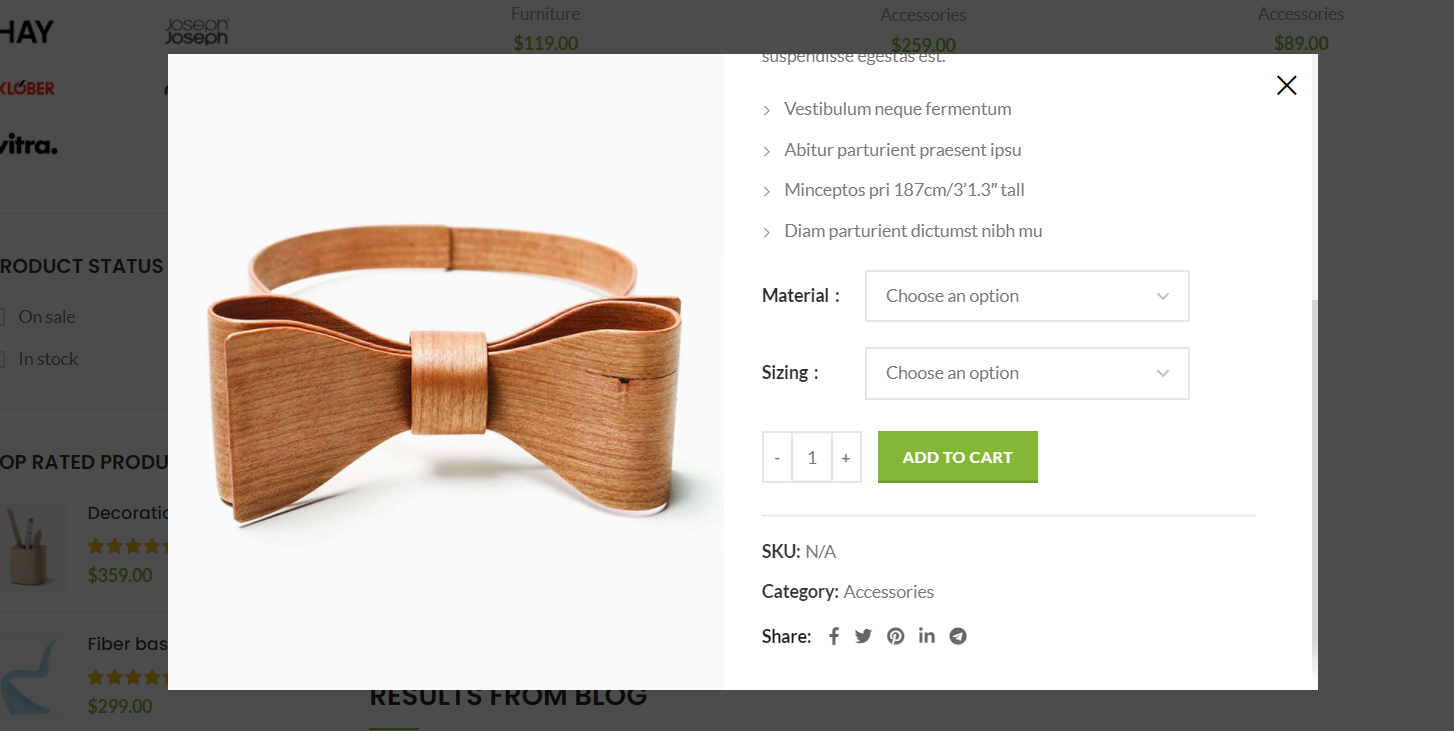Decrease quantity with minus button

click(777, 457)
